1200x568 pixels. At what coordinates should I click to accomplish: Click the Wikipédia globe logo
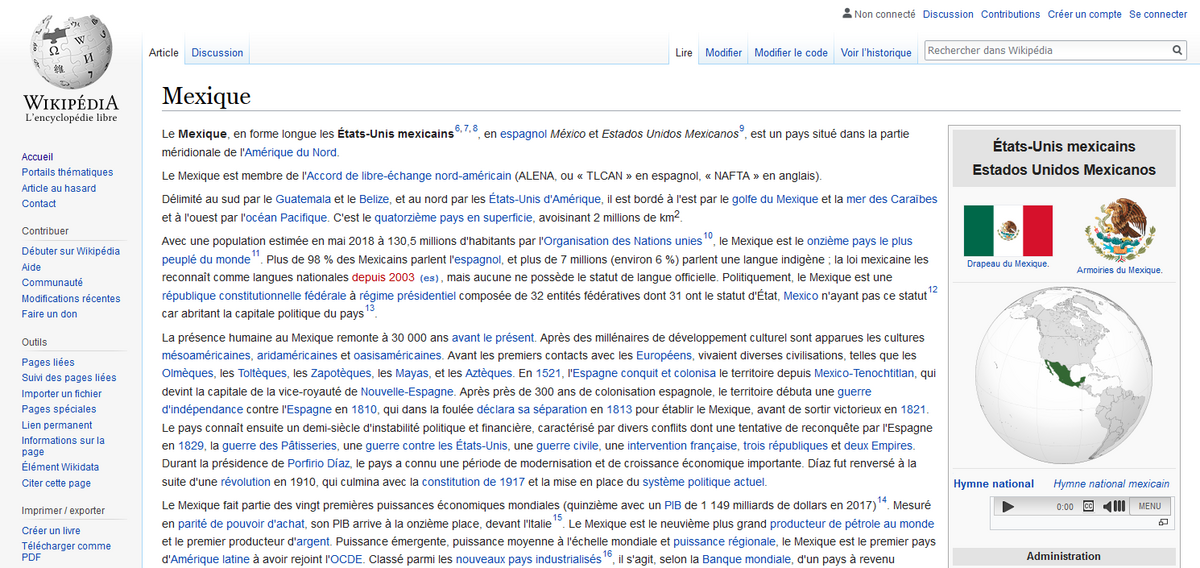70,55
